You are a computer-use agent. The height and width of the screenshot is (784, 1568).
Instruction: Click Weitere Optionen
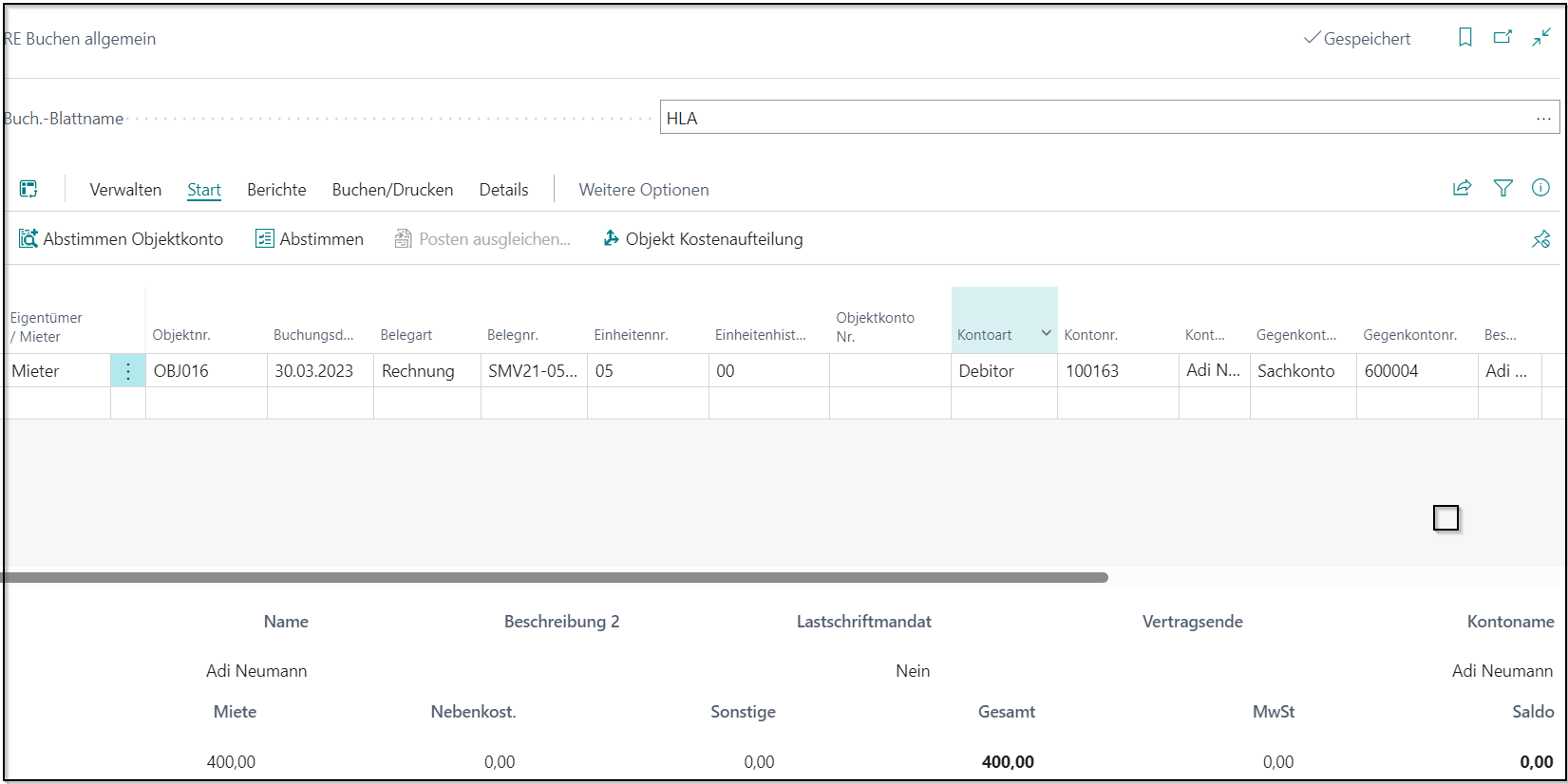tap(643, 190)
